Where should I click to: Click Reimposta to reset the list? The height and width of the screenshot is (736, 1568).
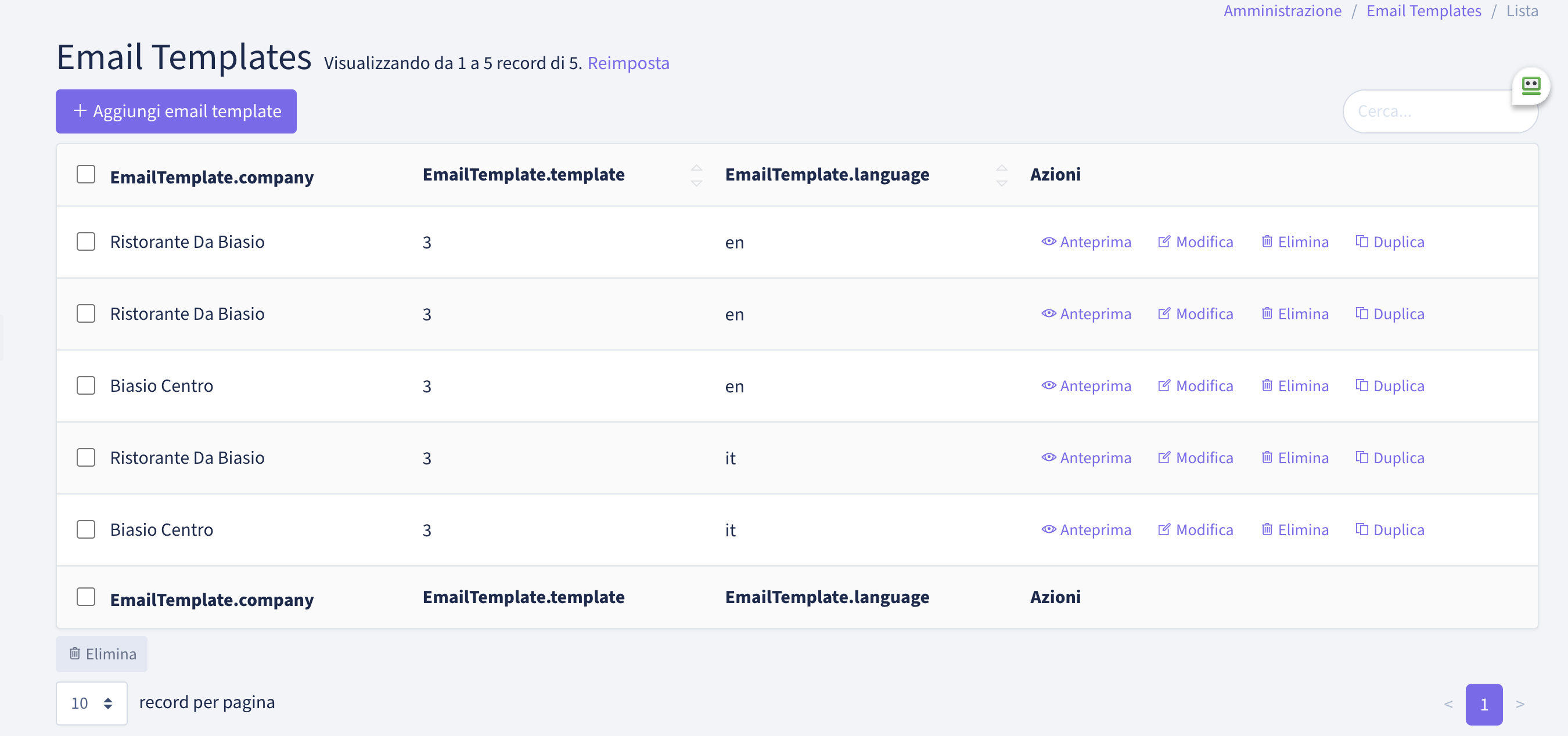(628, 63)
